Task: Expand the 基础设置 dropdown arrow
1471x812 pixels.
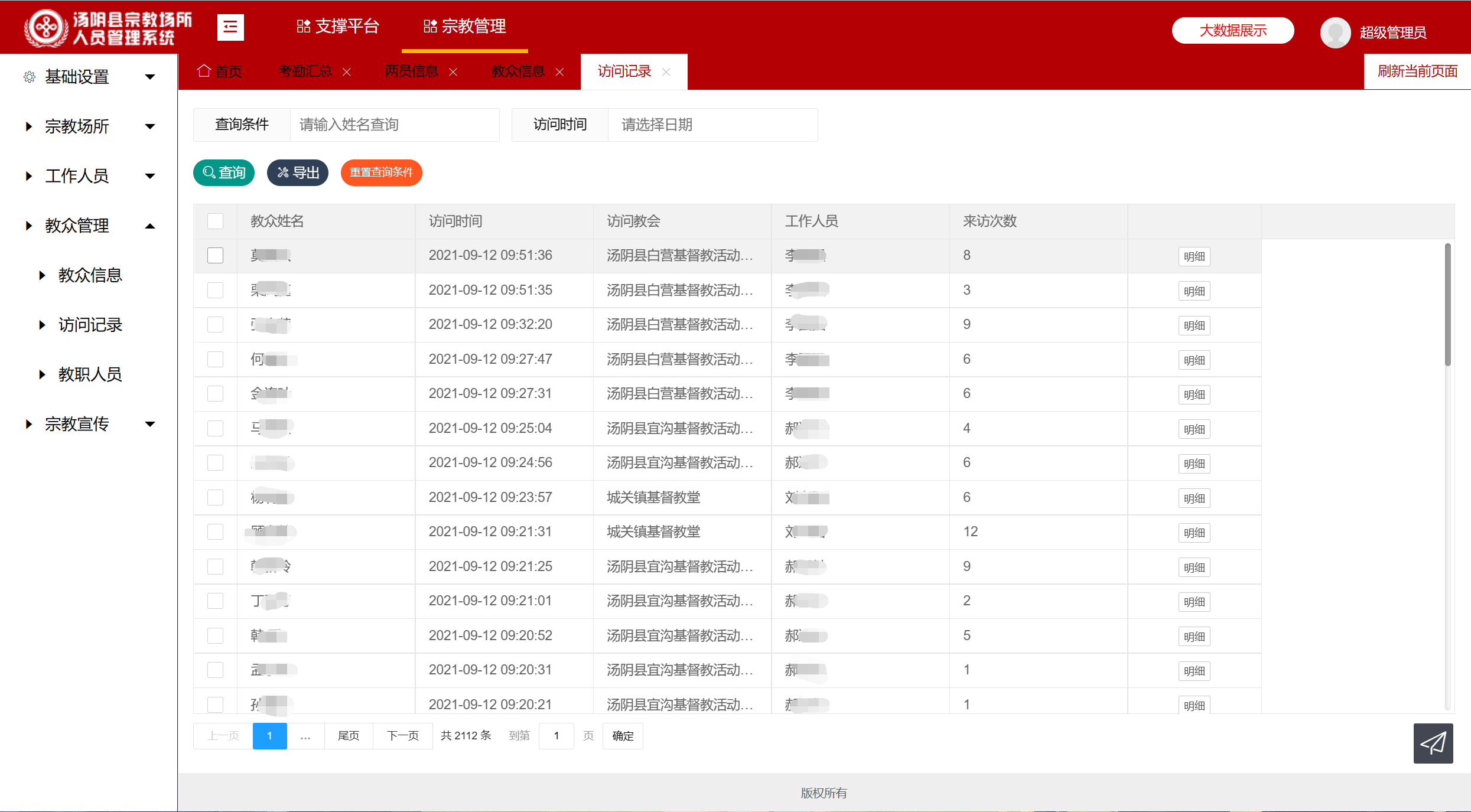Action: pyautogui.click(x=150, y=77)
